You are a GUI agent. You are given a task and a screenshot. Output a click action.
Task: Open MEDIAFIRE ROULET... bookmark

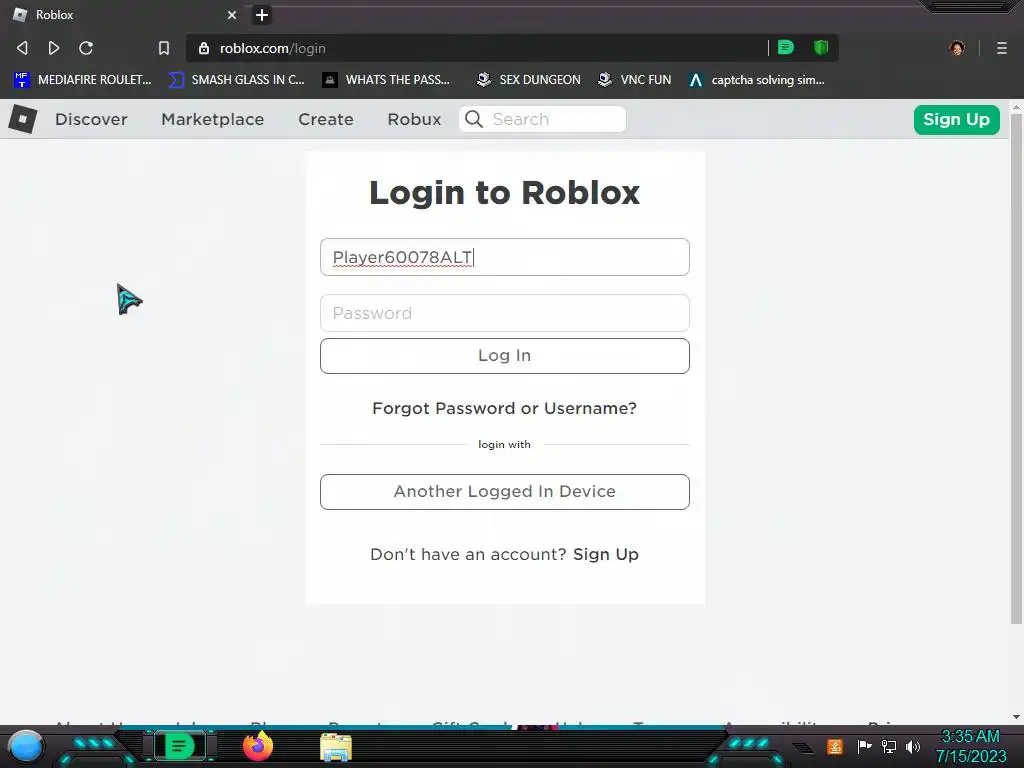82,80
